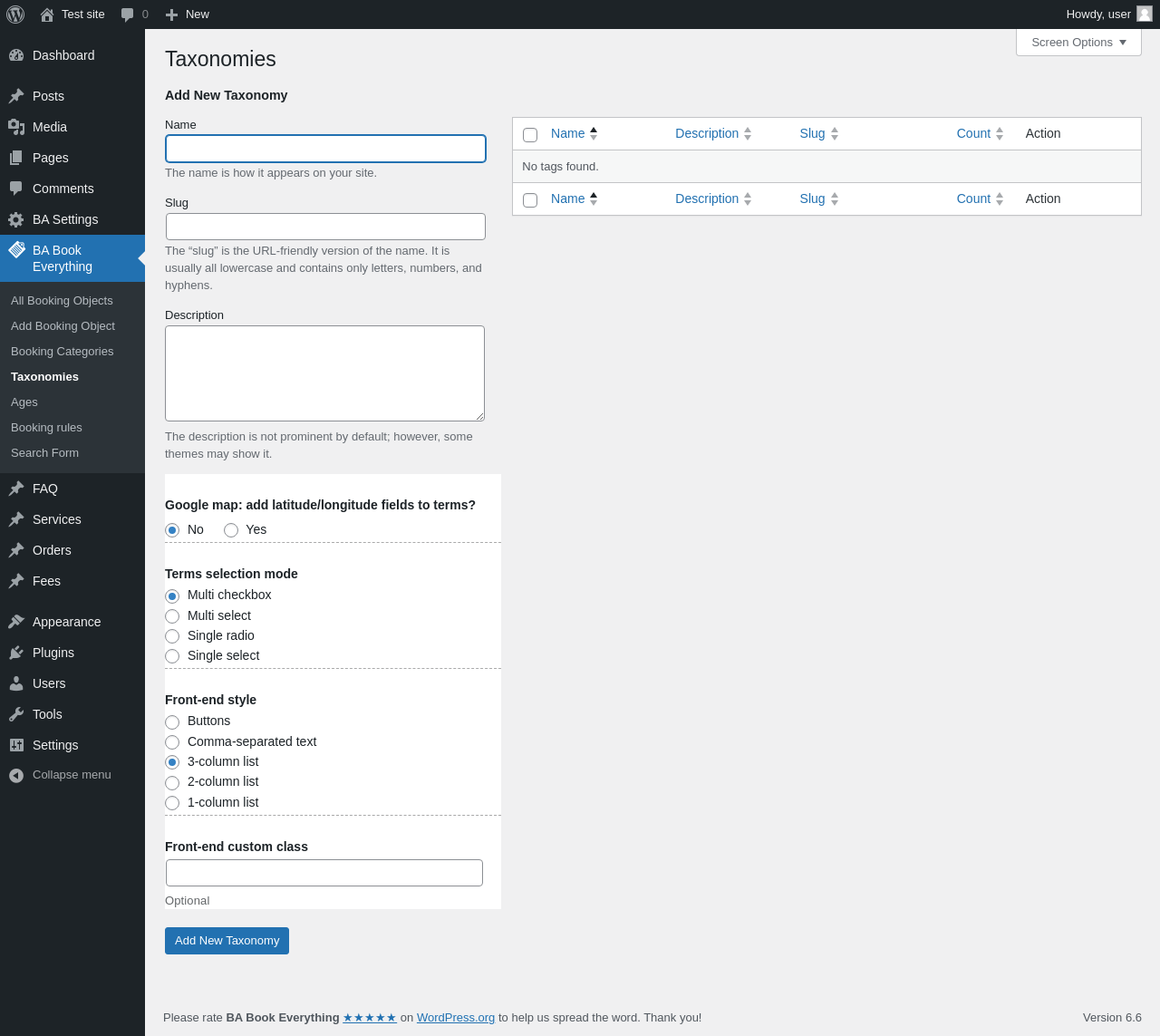Click the Collapse menu arrow icon
This screenshot has width=1160, height=1036.
[16, 775]
